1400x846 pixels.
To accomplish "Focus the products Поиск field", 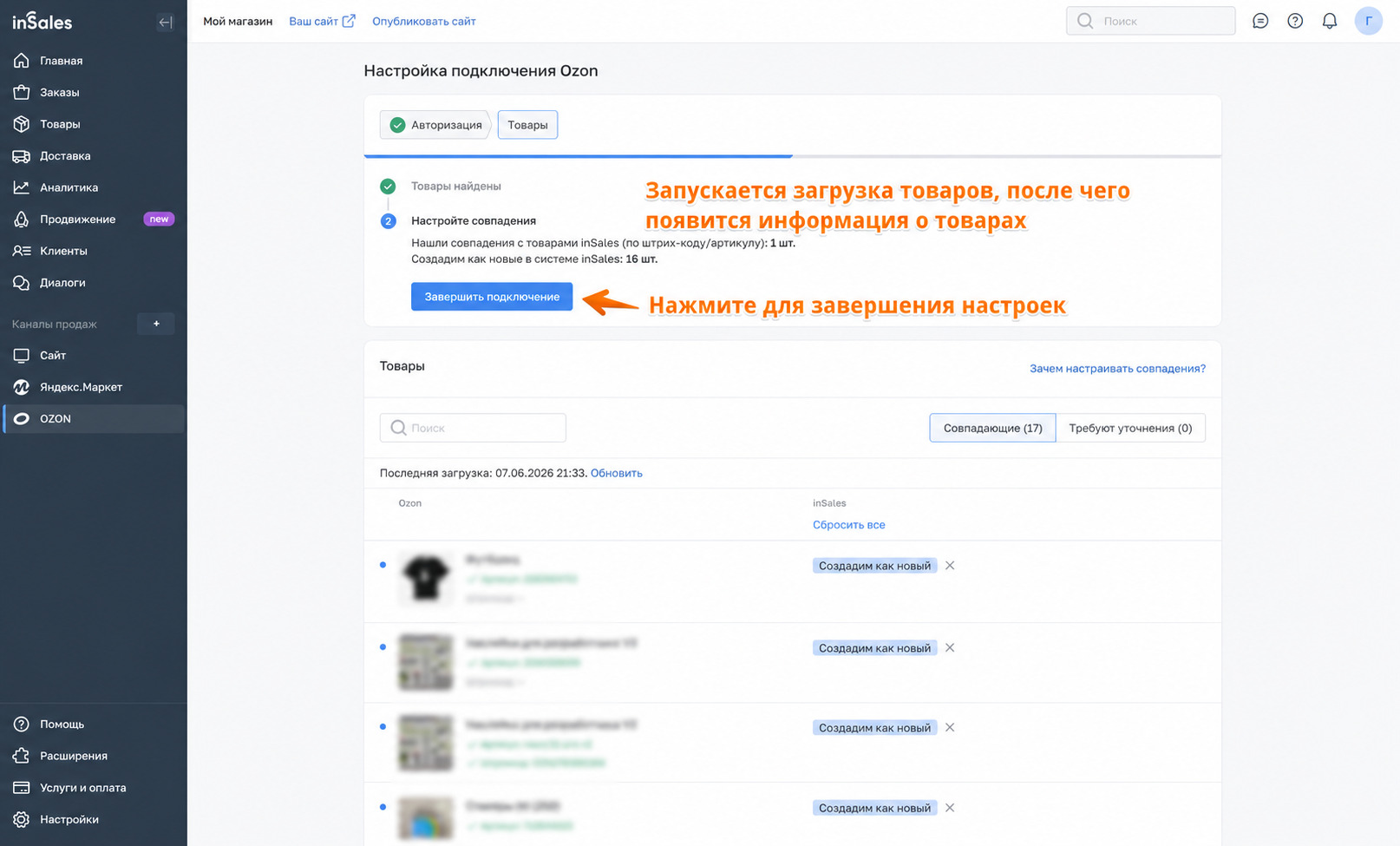I will (473, 428).
